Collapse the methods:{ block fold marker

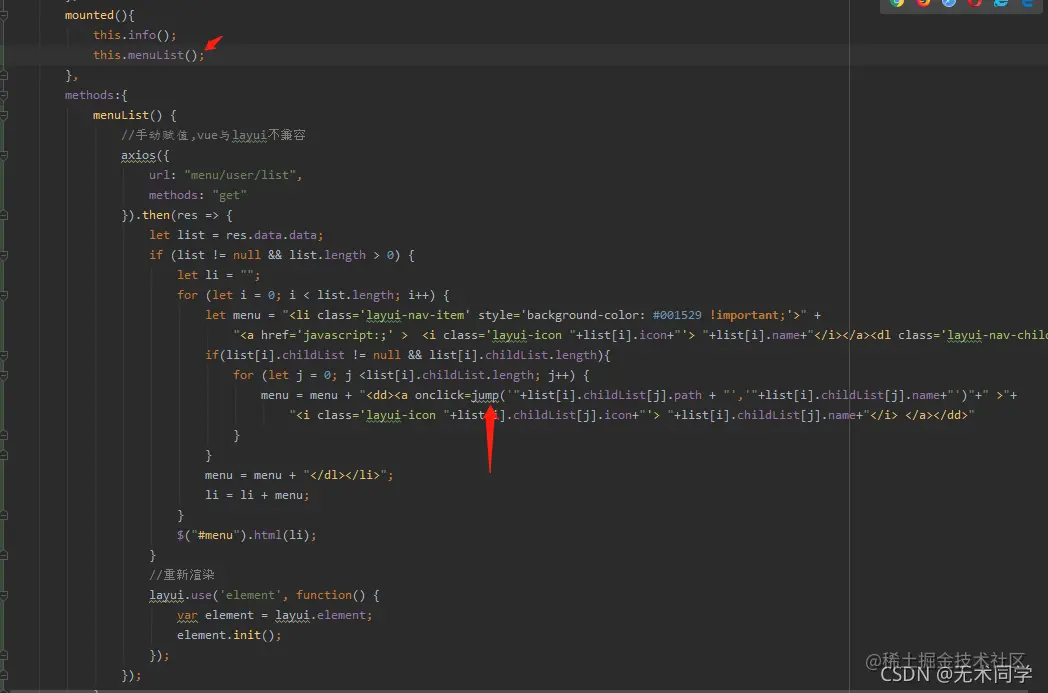click(4, 95)
